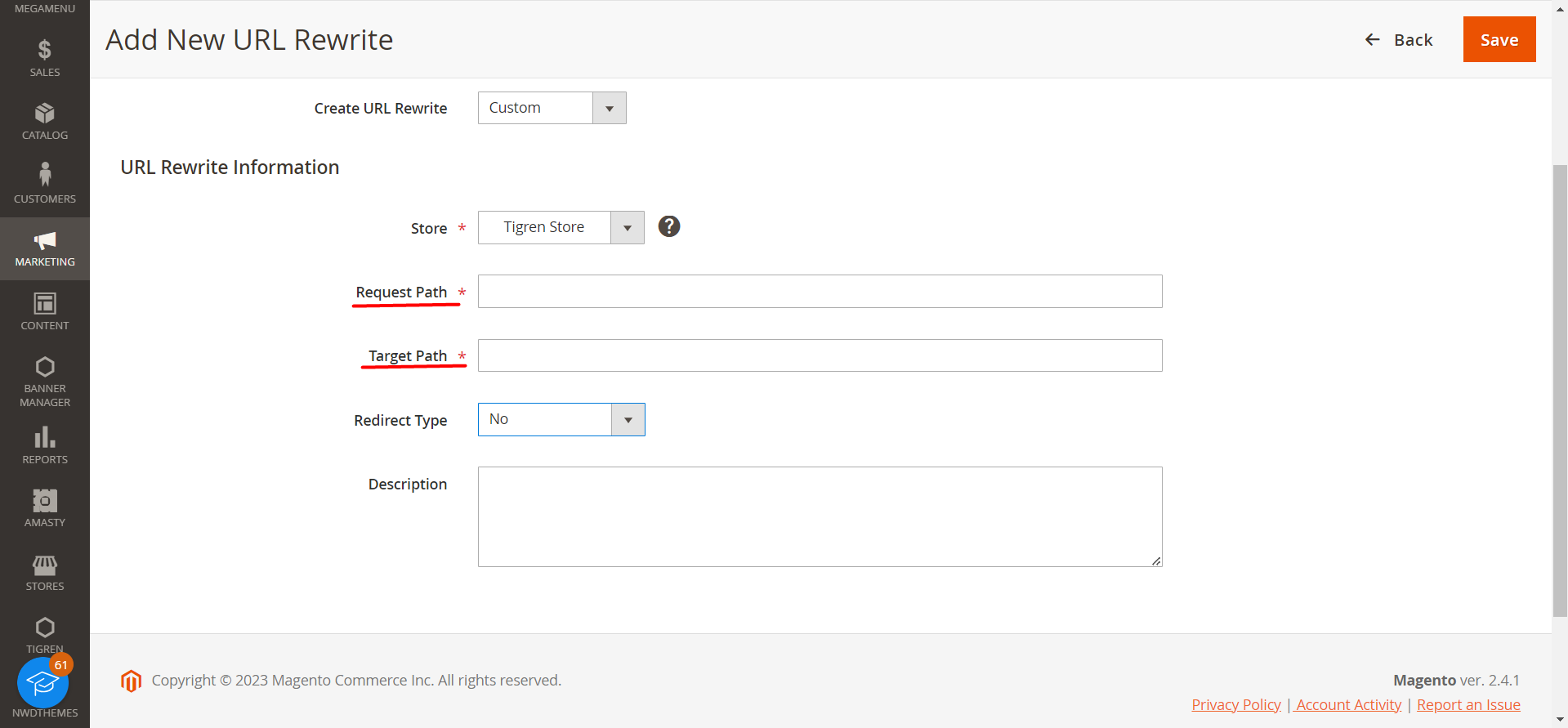This screenshot has width=1568, height=728.
Task: Click the Store help question mark icon
Action: click(x=669, y=226)
